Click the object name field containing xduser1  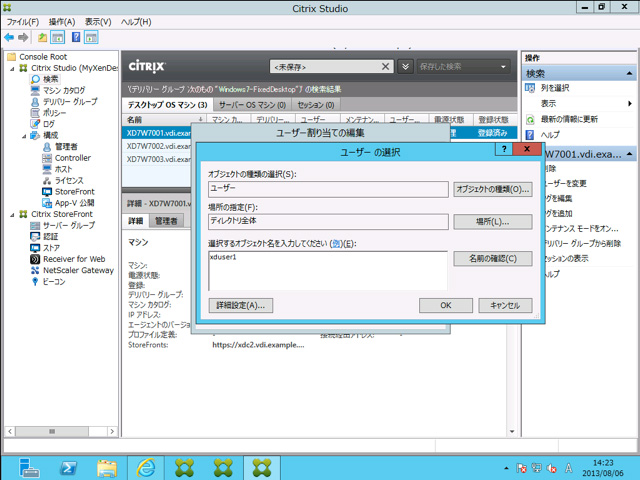pyautogui.click(x=328, y=271)
